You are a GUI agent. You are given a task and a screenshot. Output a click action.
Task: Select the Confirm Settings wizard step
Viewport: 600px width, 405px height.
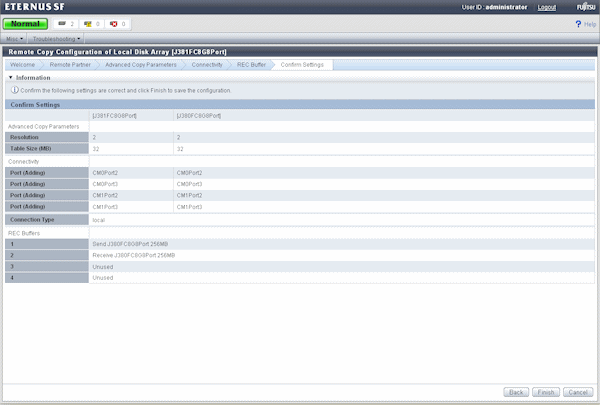302,65
